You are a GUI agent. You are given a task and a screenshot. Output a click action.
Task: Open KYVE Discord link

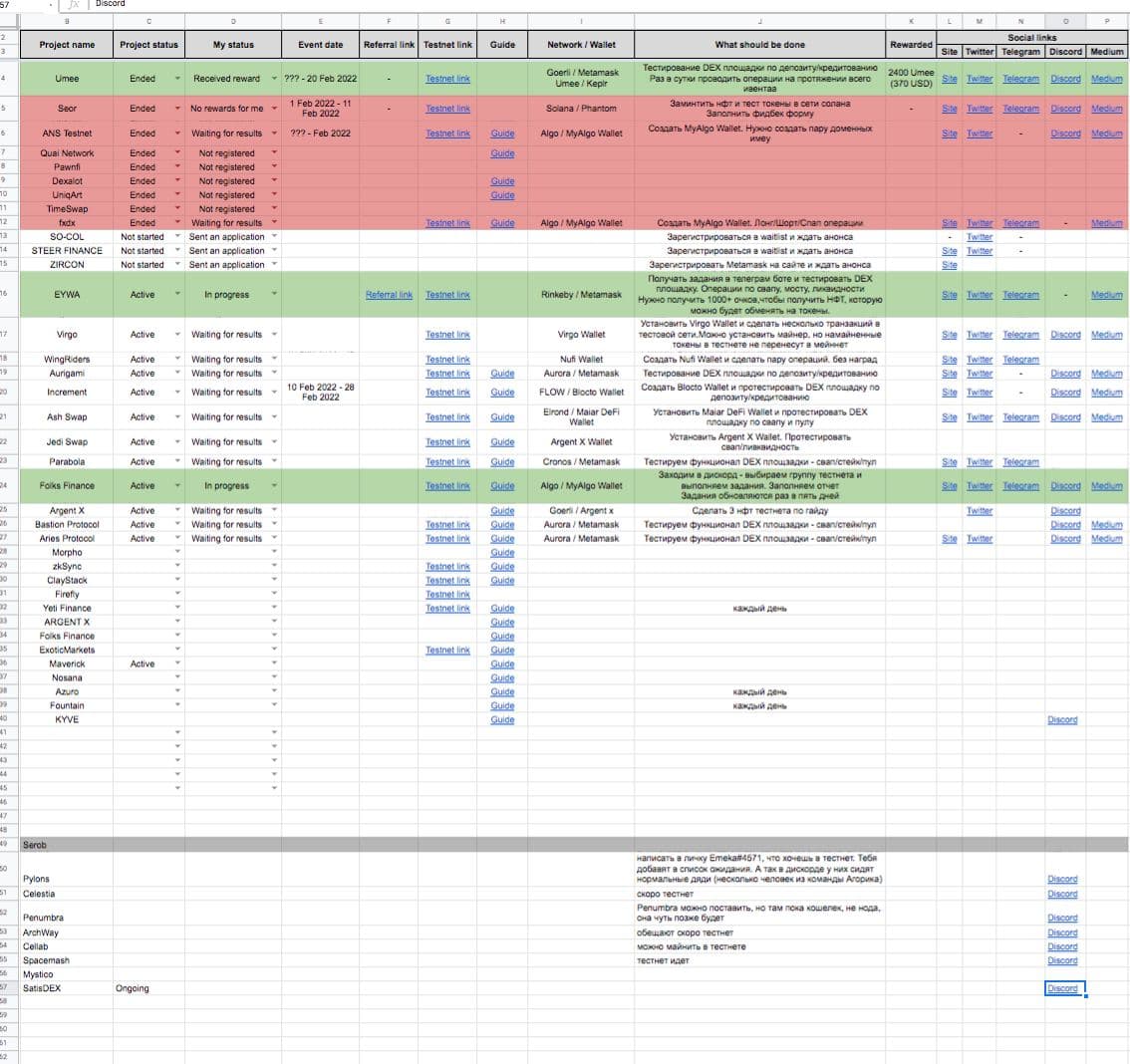[x=1062, y=719]
